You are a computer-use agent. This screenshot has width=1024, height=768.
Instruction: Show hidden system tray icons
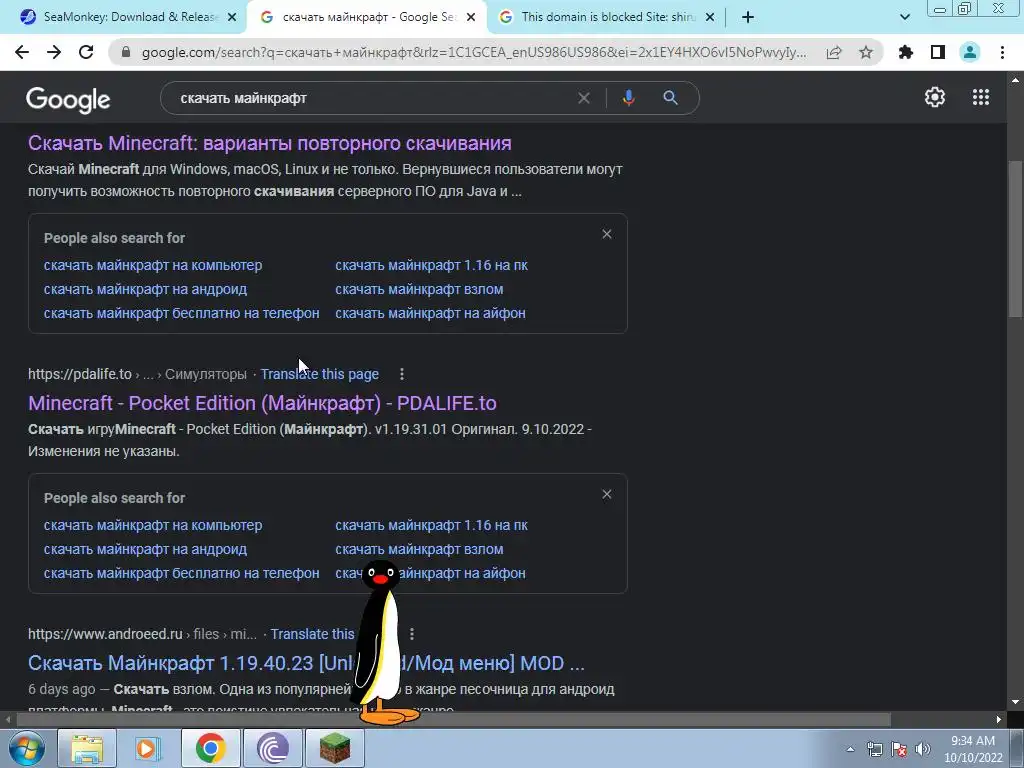[850, 749]
